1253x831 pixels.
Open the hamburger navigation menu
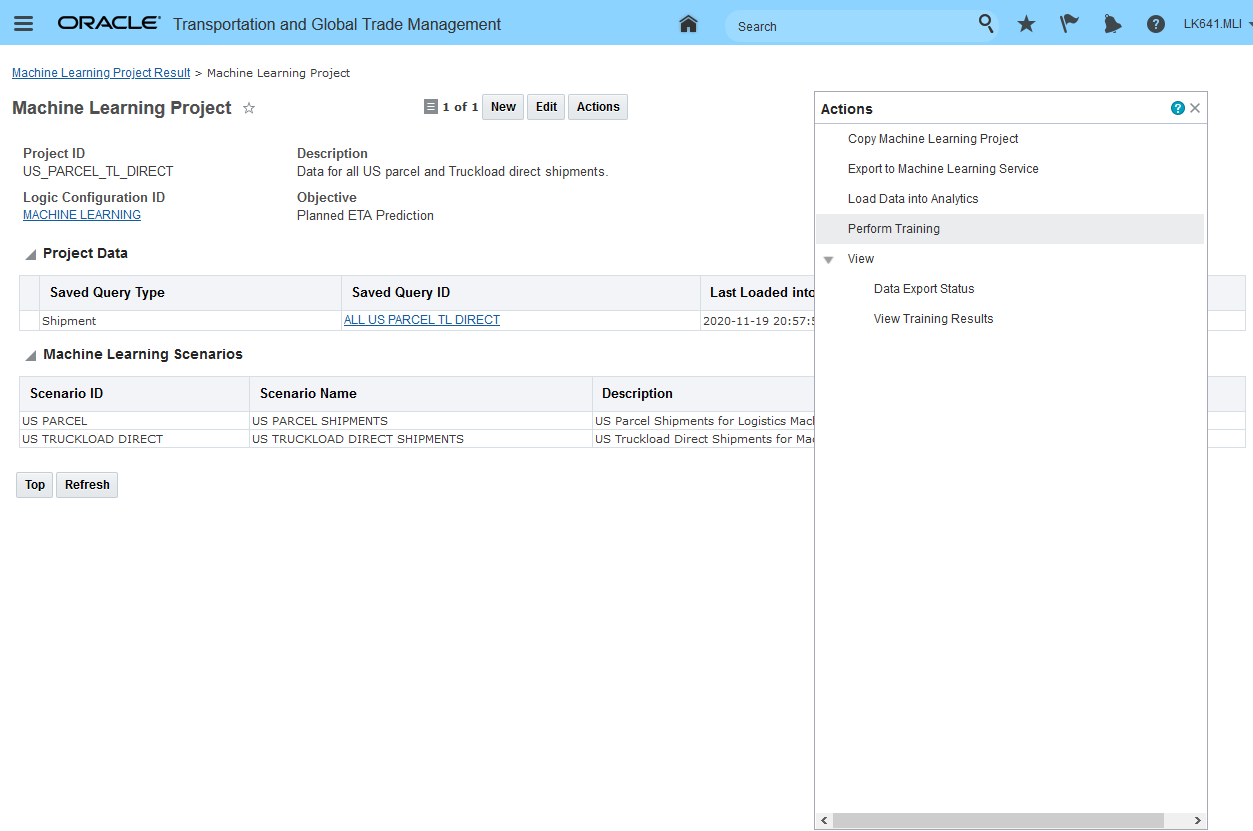click(23, 24)
